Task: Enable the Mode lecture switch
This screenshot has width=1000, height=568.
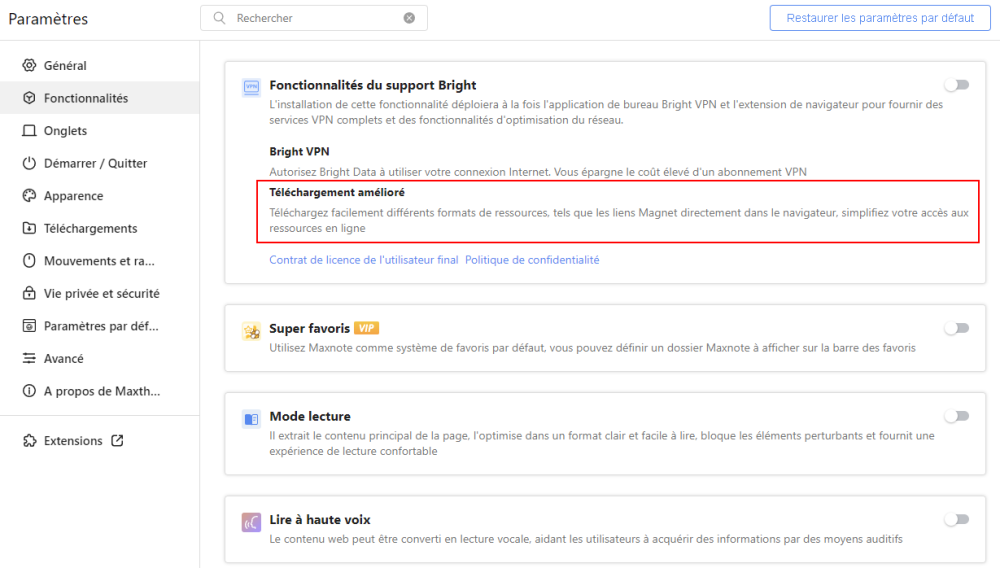Action: (x=956, y=416)
